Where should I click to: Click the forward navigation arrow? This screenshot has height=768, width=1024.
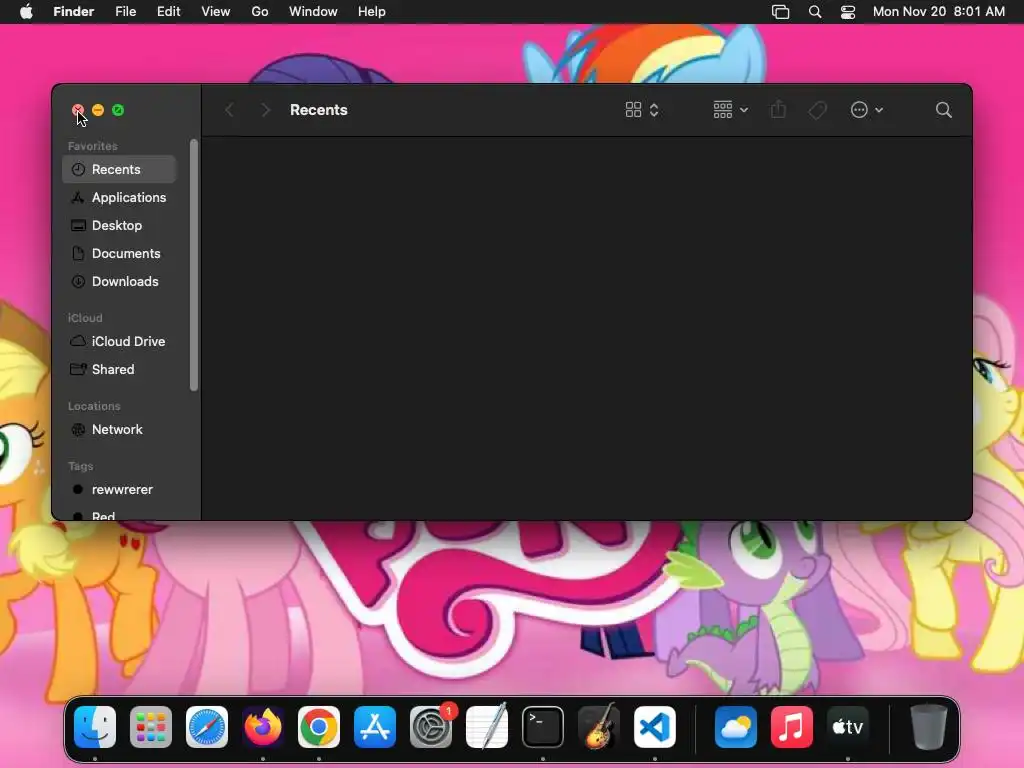265,110
